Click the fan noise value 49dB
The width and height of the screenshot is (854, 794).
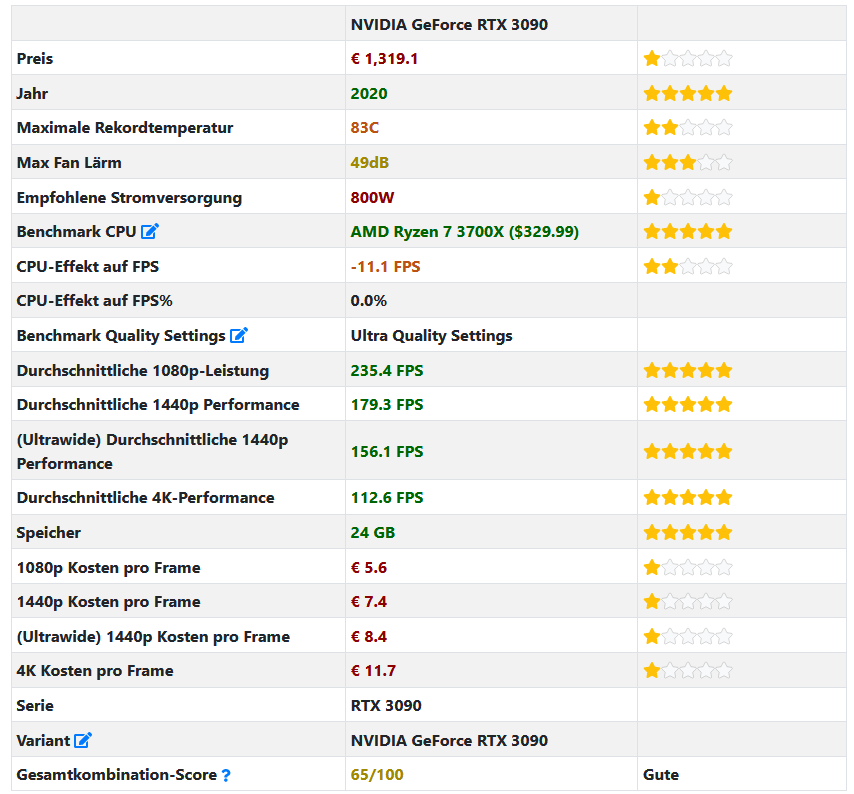point(370,162)
